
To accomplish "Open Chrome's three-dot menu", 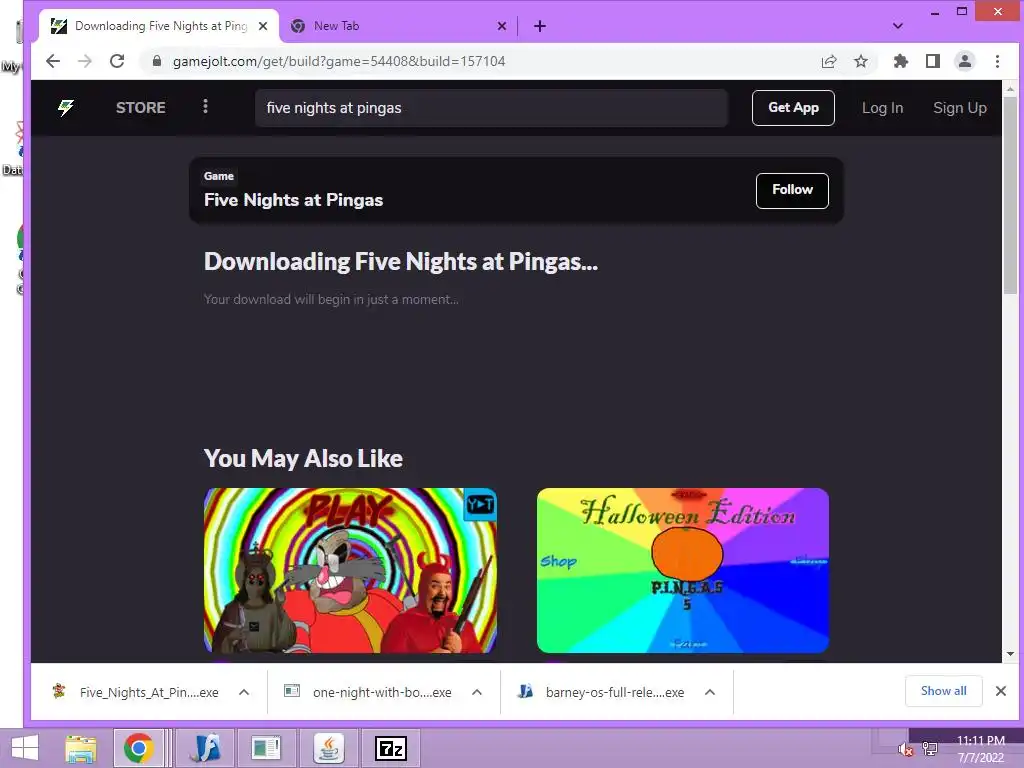I will click(x=997, y=61).
